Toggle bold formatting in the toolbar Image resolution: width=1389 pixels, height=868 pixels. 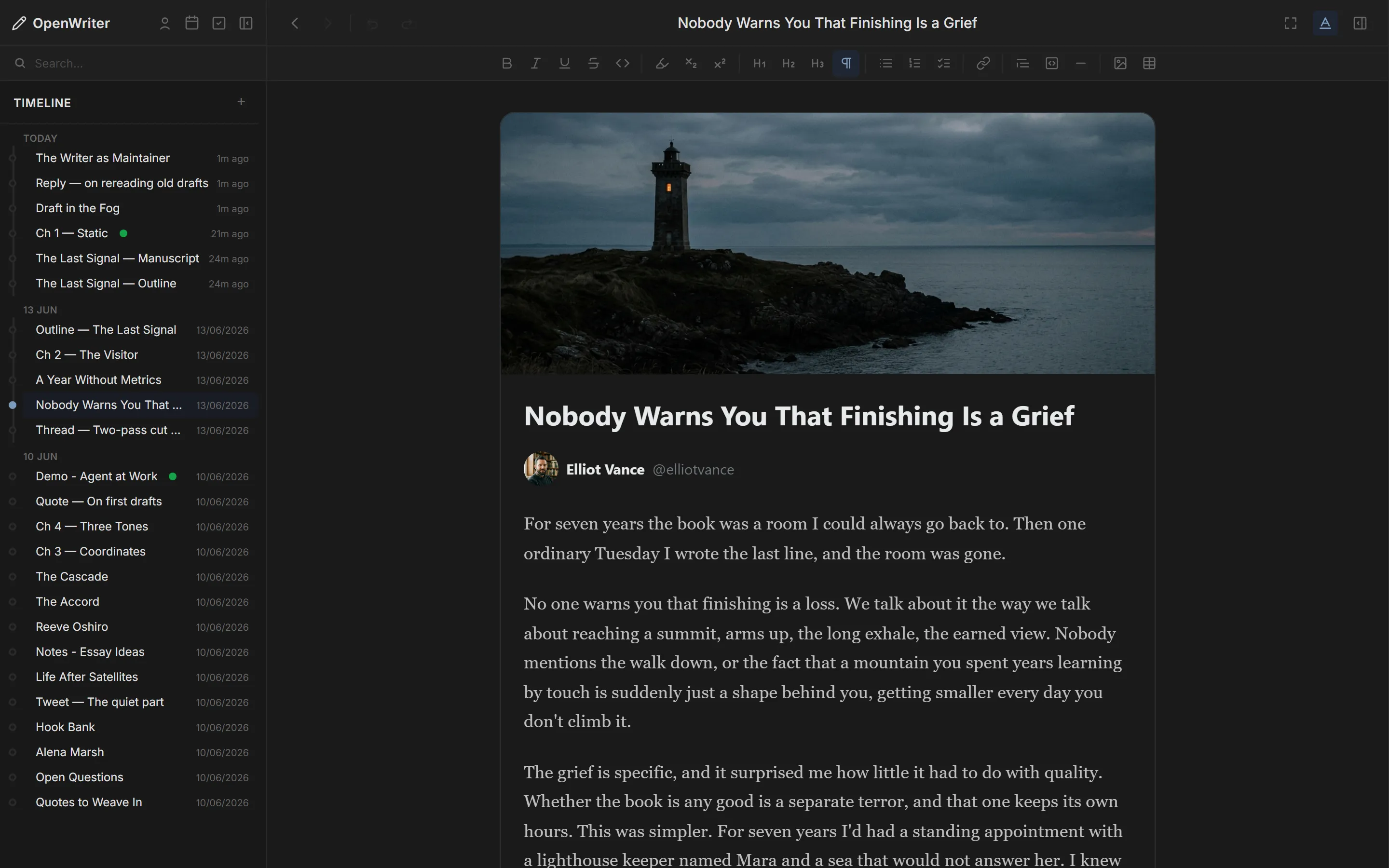point(506,63)
